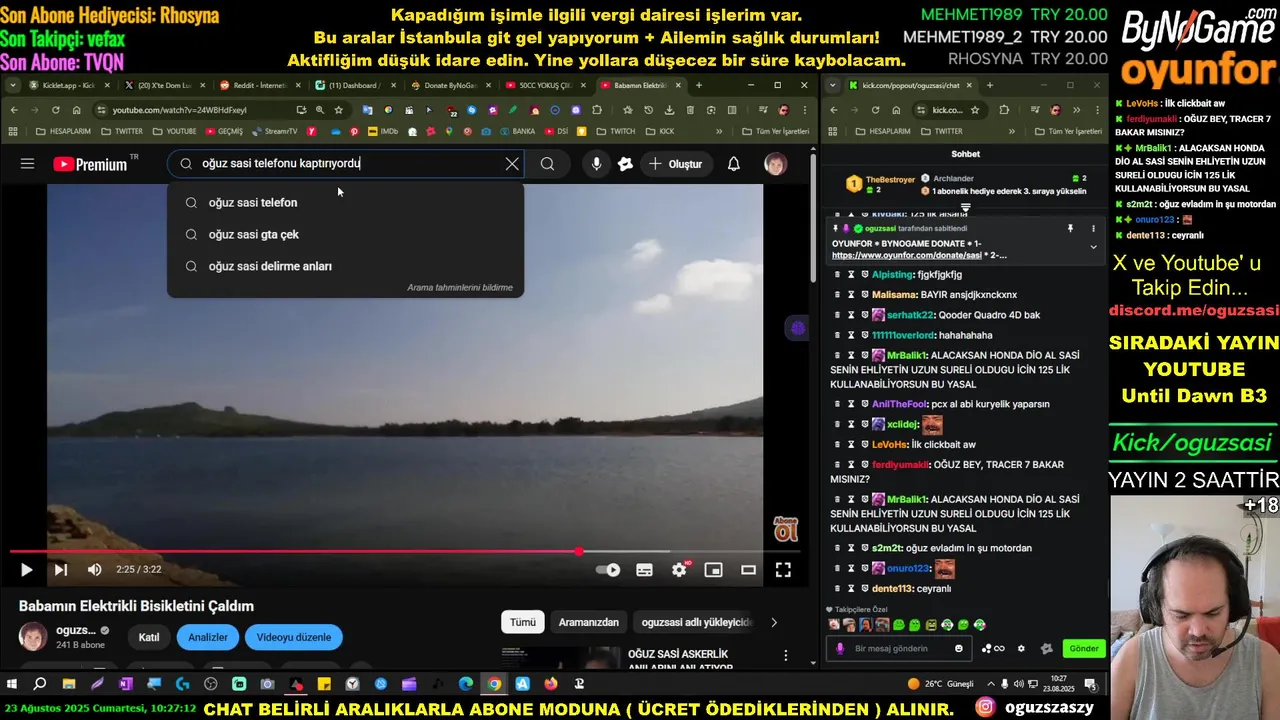This screenshot has height=720, width=1280.
Task: Mute the video with speaker icon
Action: coord(94,569)
